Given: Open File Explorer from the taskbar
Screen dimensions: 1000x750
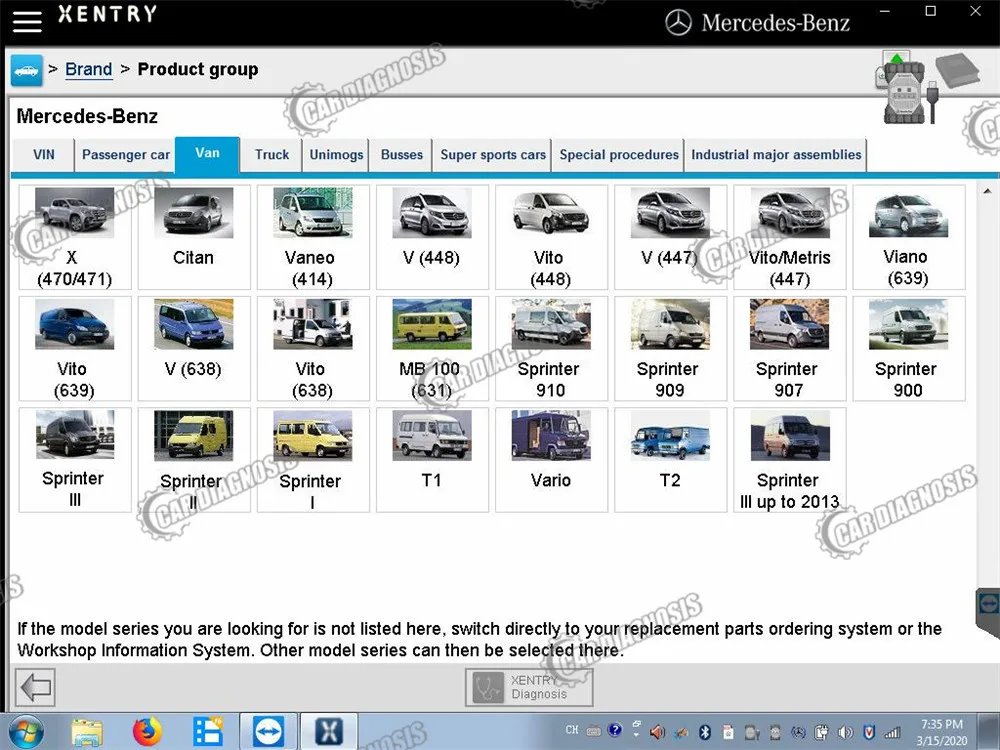Looking at the screenshot, I should [x=87, y=732].
